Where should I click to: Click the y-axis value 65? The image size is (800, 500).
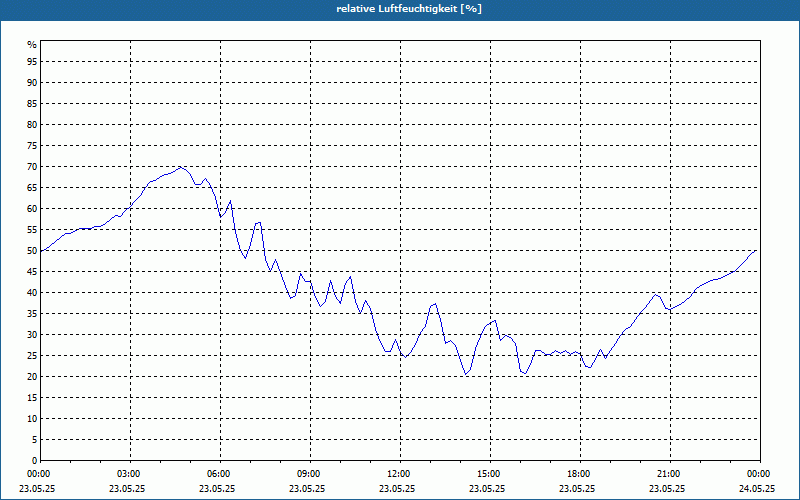click(32, 188)
